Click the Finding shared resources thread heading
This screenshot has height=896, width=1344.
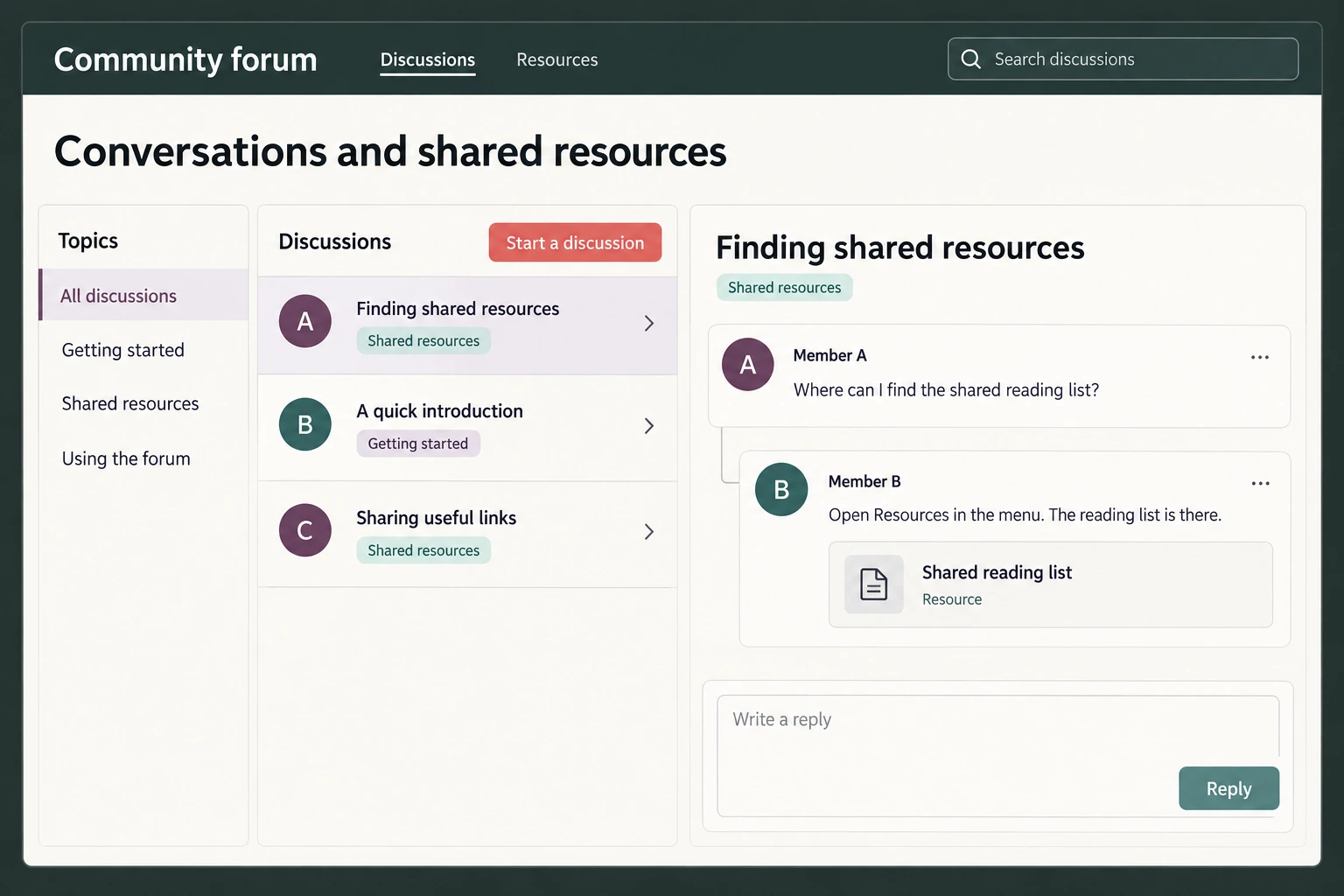(x=900, y=248)
